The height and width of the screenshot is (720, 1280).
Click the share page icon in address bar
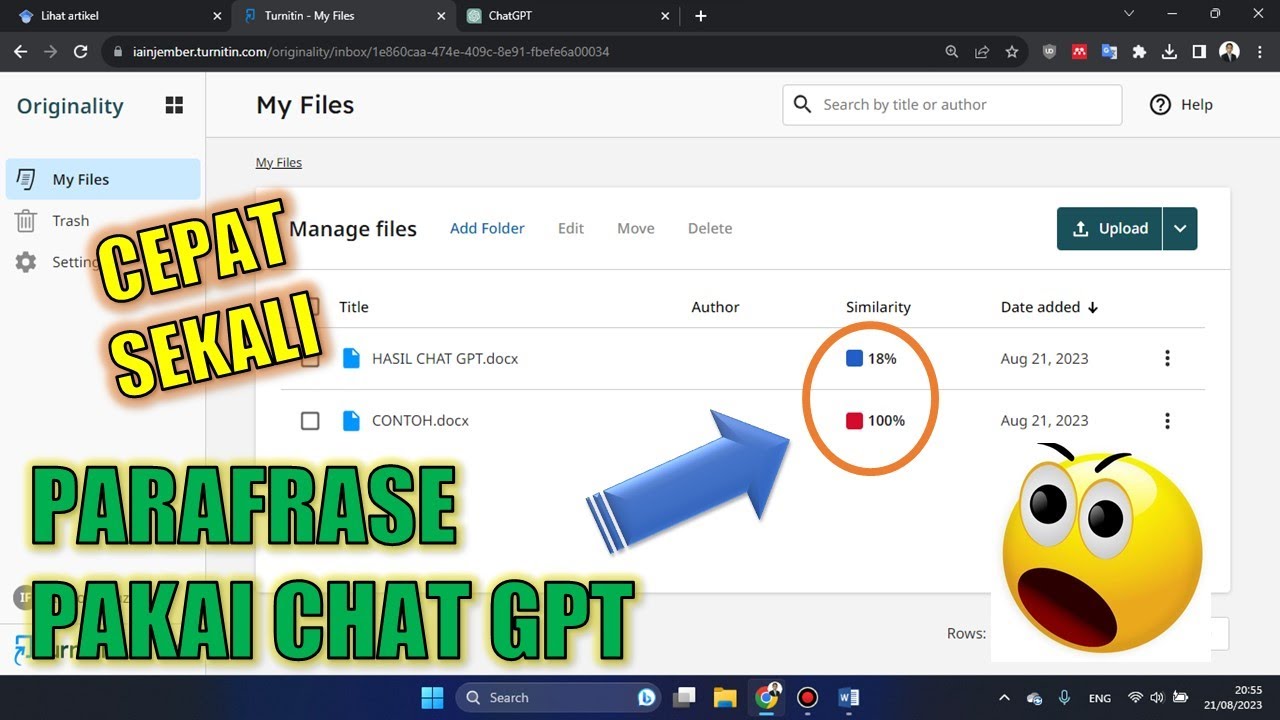coord(982,52)
